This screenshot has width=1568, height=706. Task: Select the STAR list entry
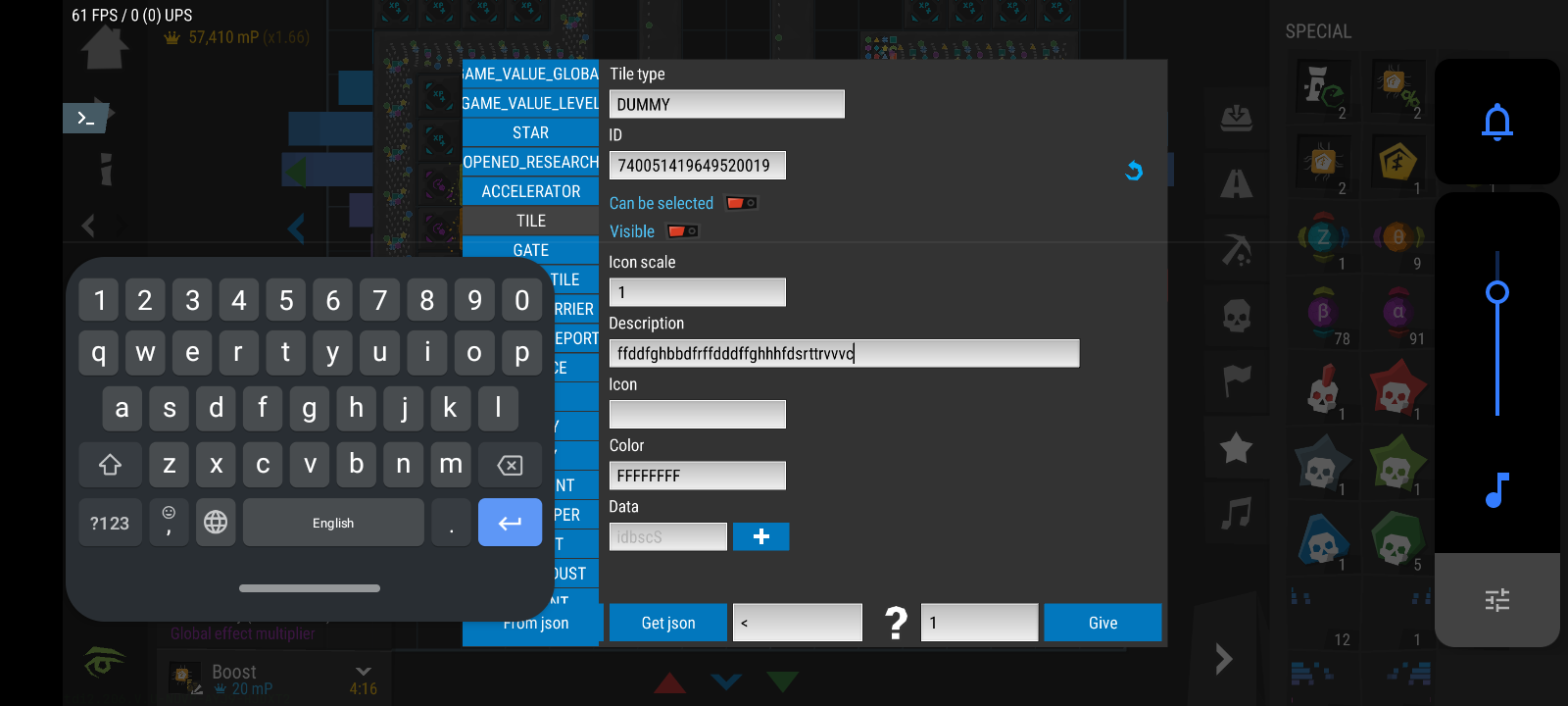(530, 132)
